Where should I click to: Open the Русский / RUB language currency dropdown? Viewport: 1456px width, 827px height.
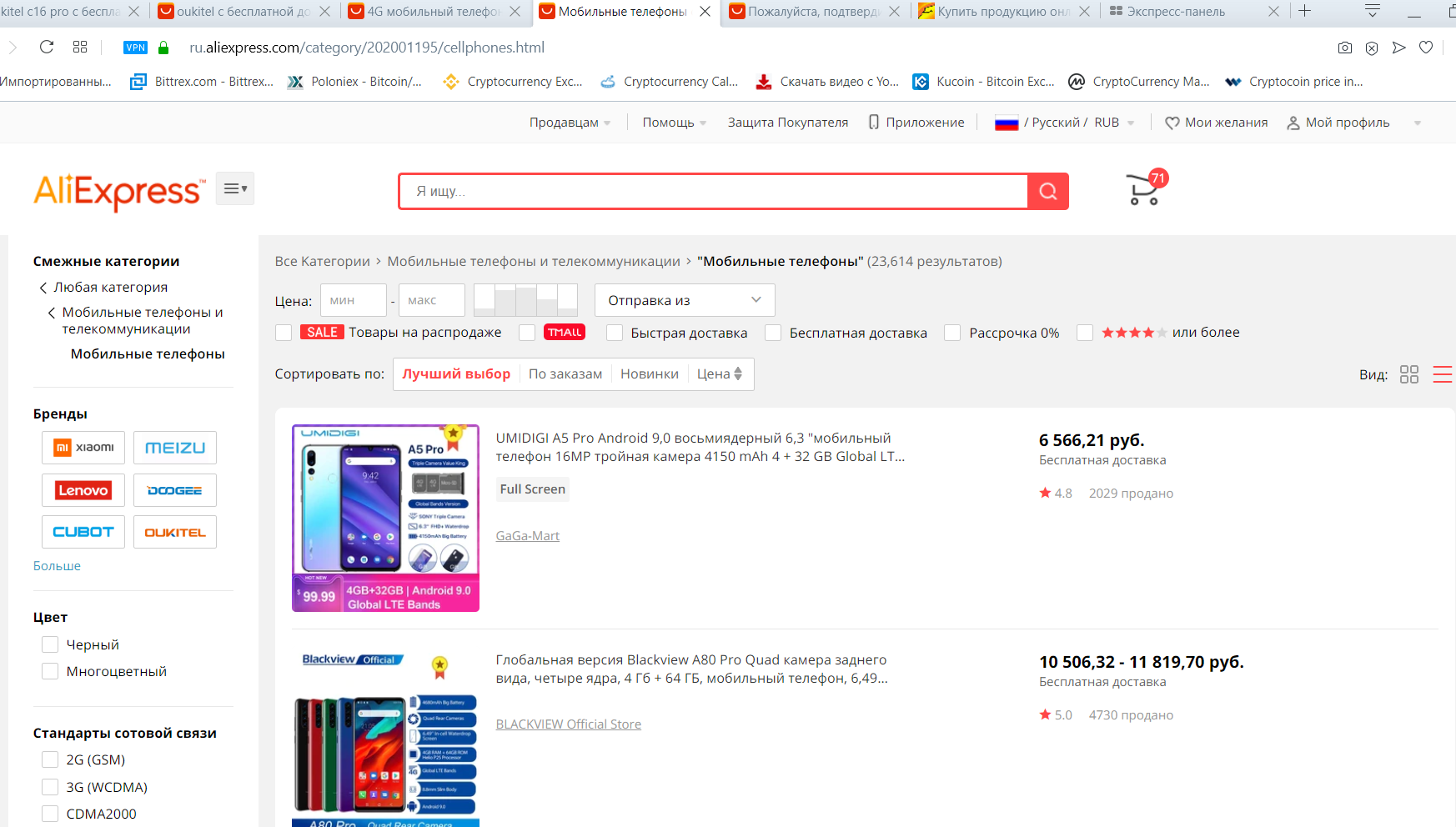click(x=1065, y=123)
